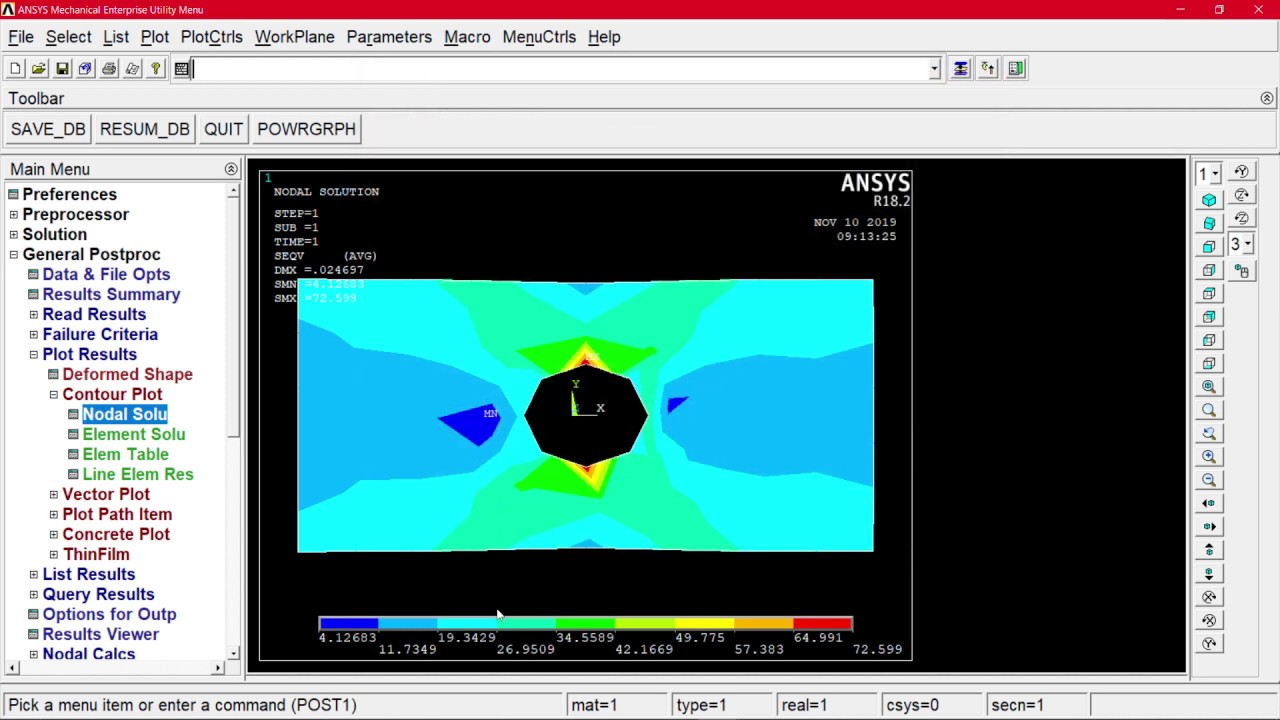Click the red segment of the contour legend
This screenshot has height=720, width=1280.
822,624
